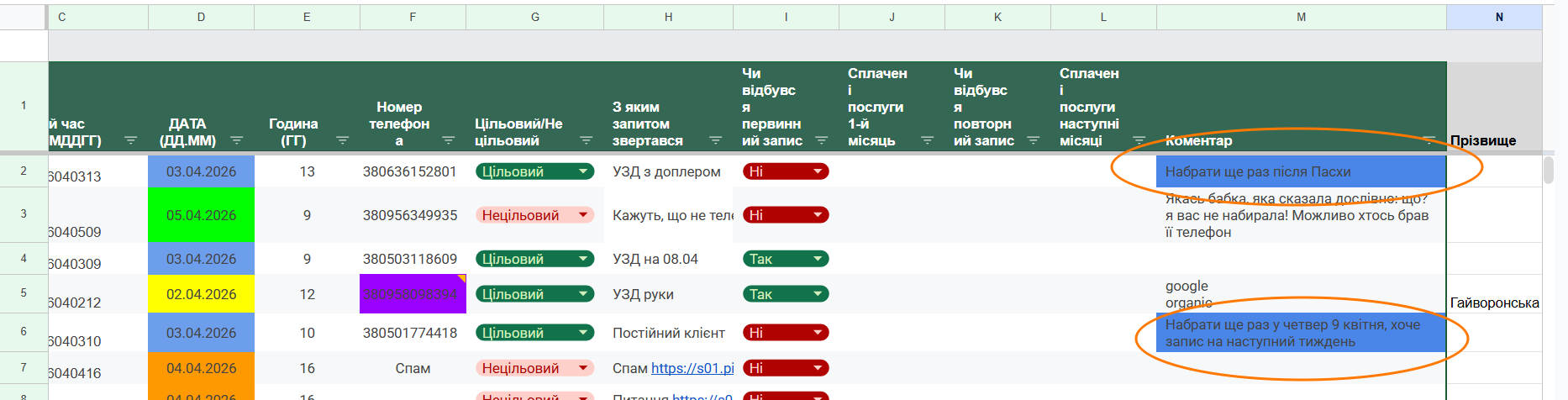
Task: Open Так dropdown in row 5
Action: point(818,294)
